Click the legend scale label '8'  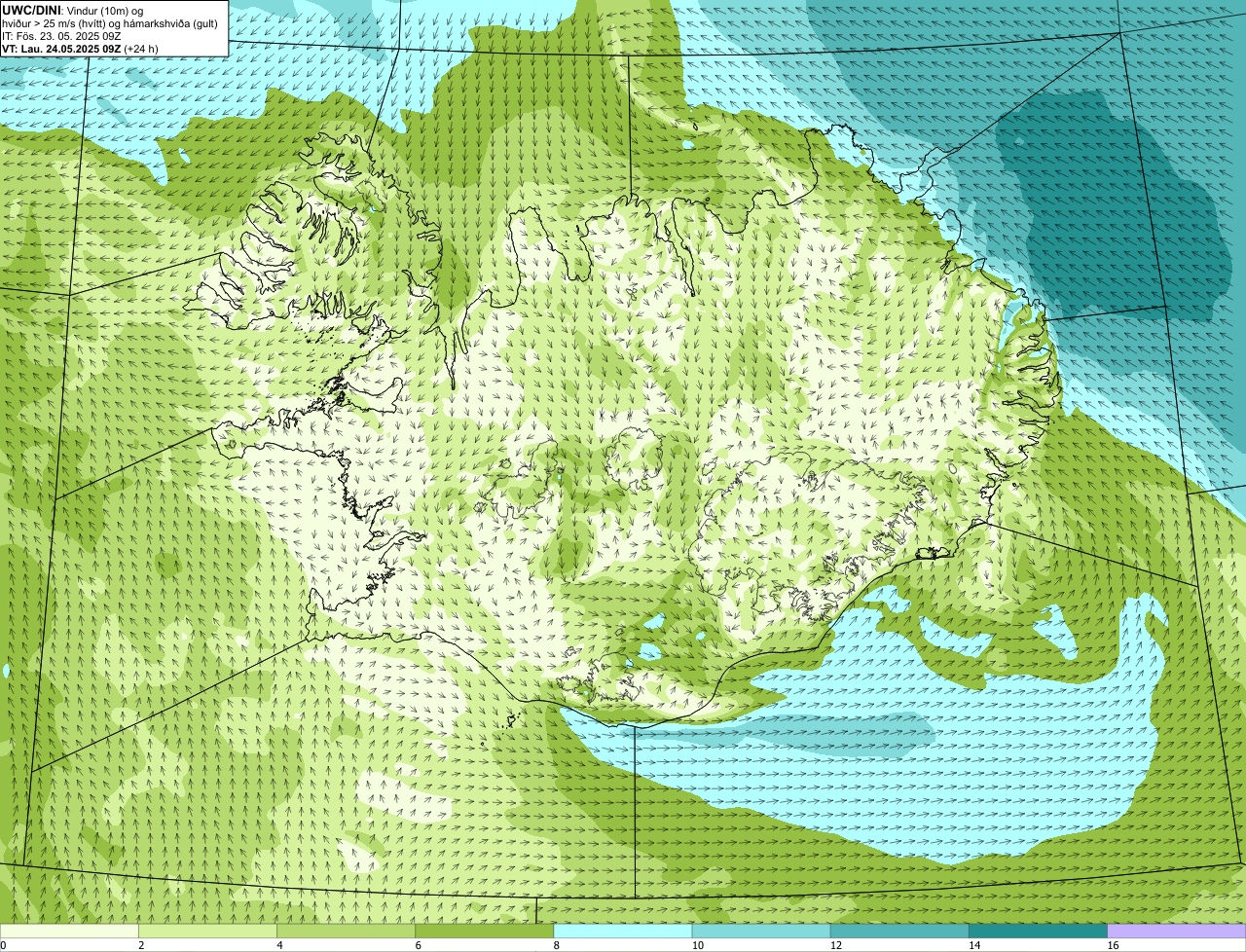(x=556, y=945)
